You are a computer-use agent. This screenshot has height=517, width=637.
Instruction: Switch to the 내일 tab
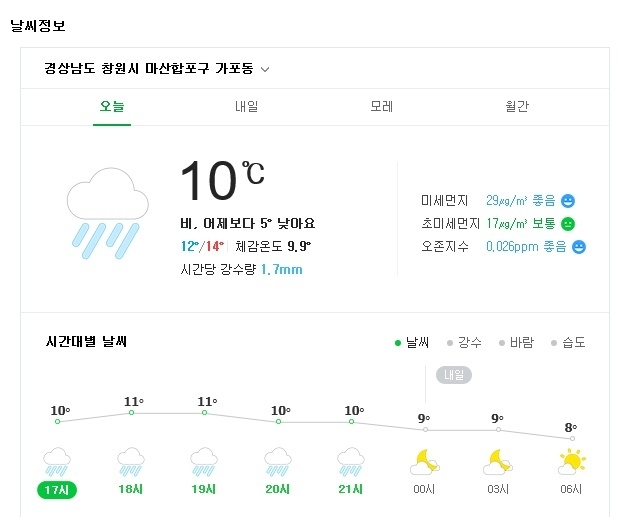pos(246,106)
